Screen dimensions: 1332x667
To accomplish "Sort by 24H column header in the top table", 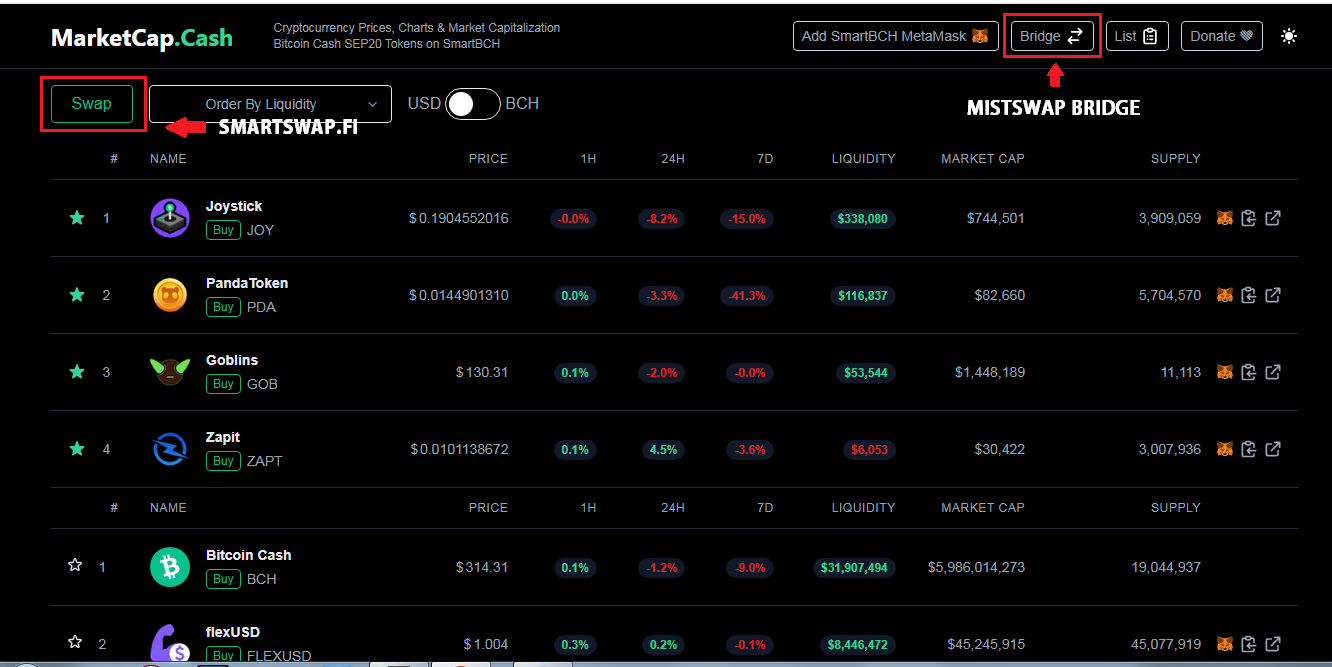I will point(673,158).
